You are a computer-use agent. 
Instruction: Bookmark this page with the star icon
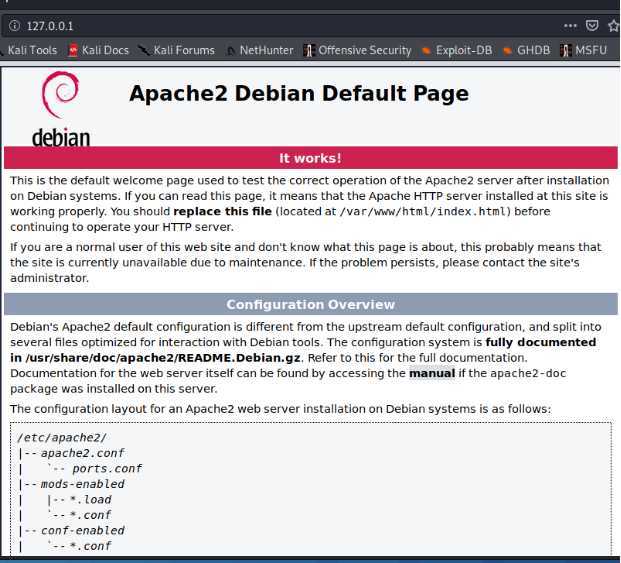point(614,26)
